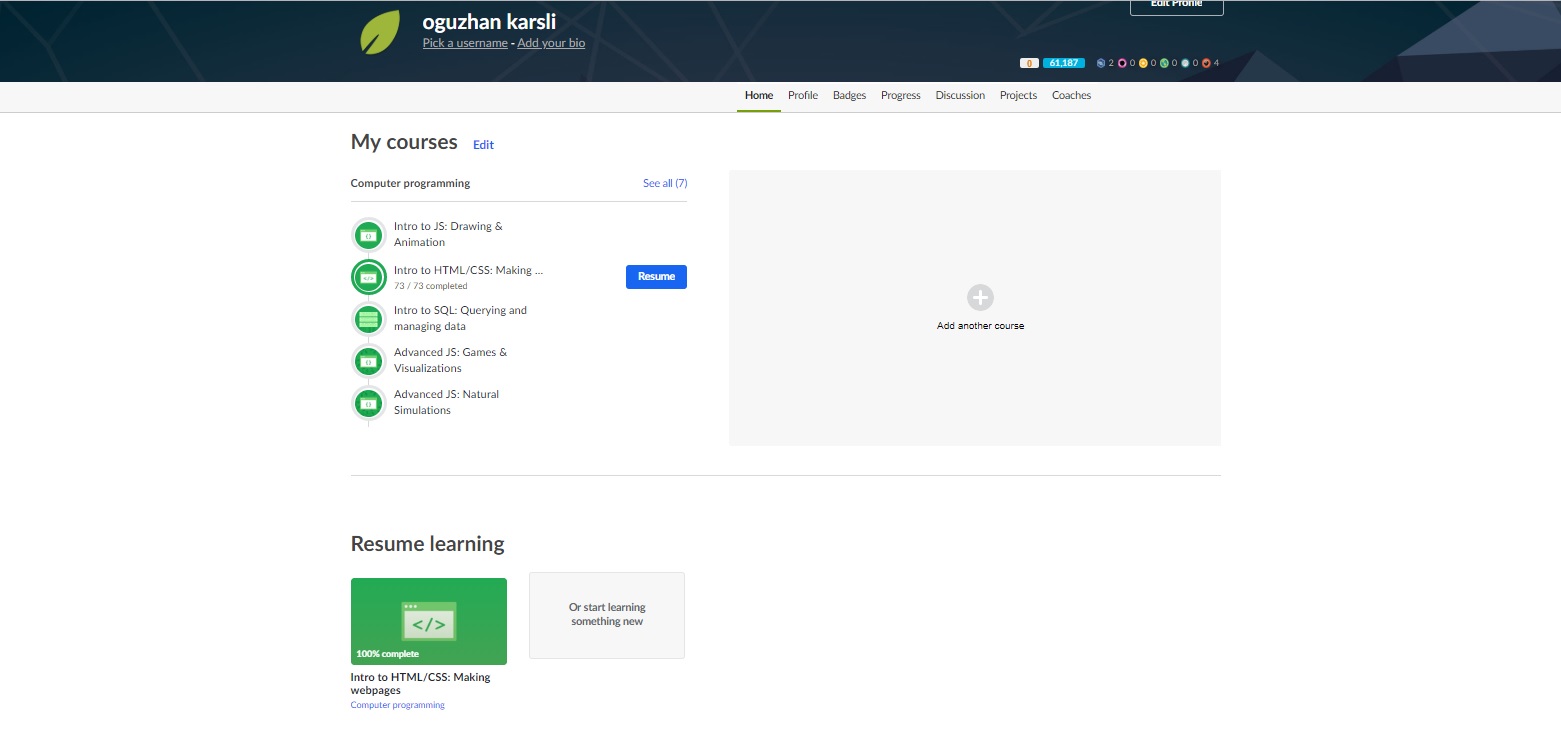
Task: Open Advanced JS: Natural Simulations course
Action: [446, 402]
